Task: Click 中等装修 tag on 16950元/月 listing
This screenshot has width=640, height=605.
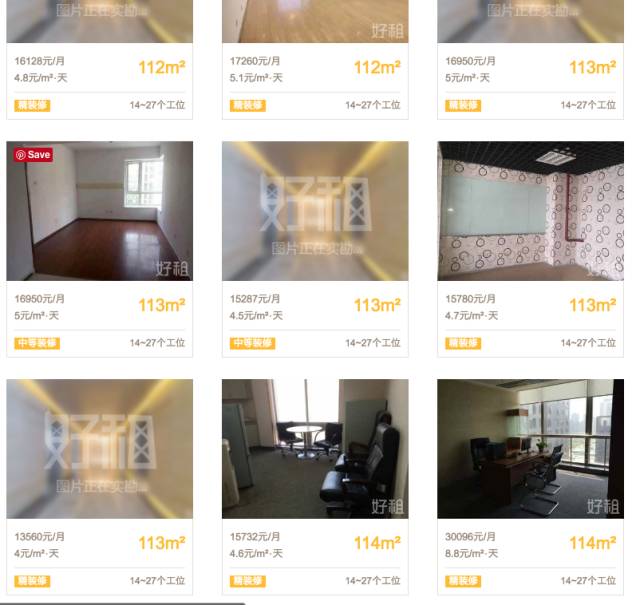Action: (37, 343)
